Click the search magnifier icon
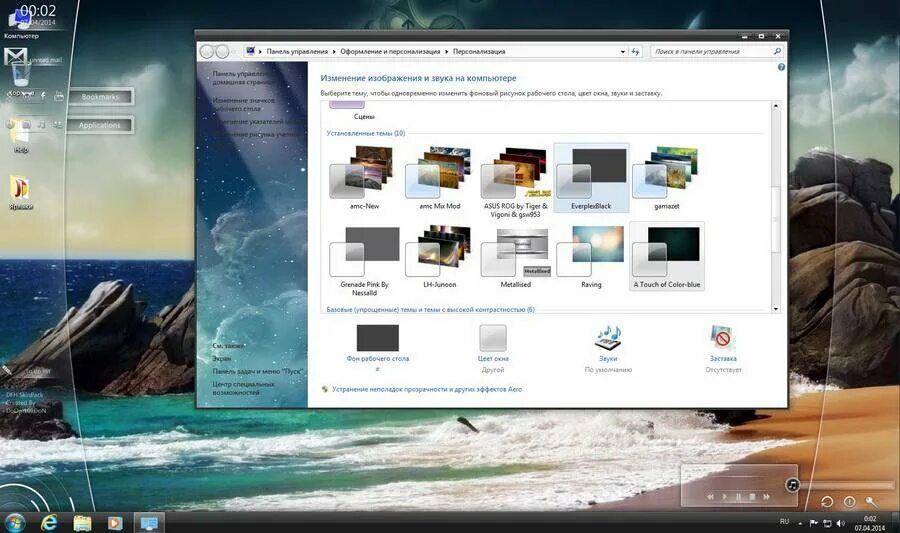 coord(777,52)
